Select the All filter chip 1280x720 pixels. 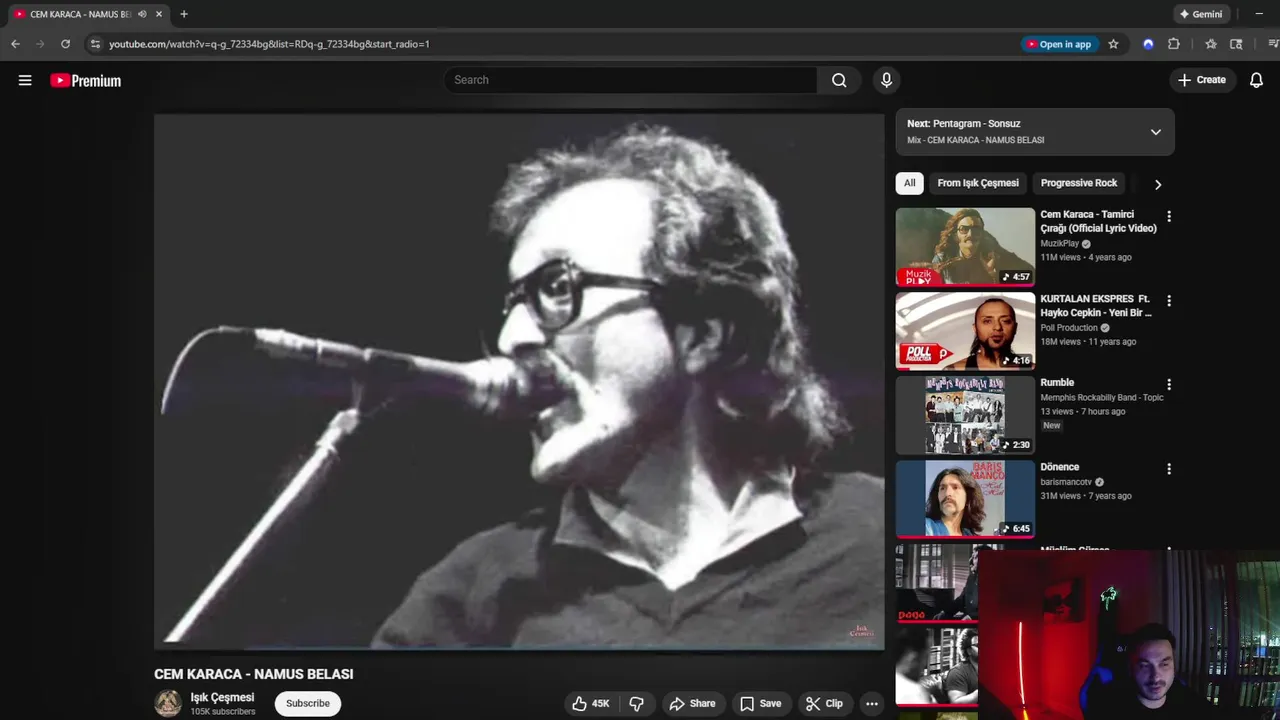pyautogui.click(x=909, y=183)
